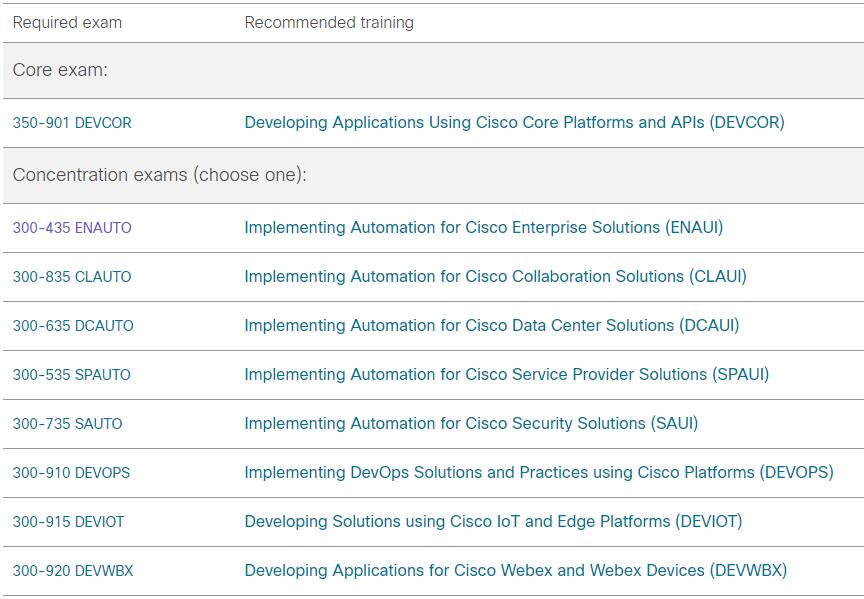The height and width of the screenshot is (599, 864).
Task: Click the 300-915 DEVIOT exam link
Action: [x=68, y=522]
